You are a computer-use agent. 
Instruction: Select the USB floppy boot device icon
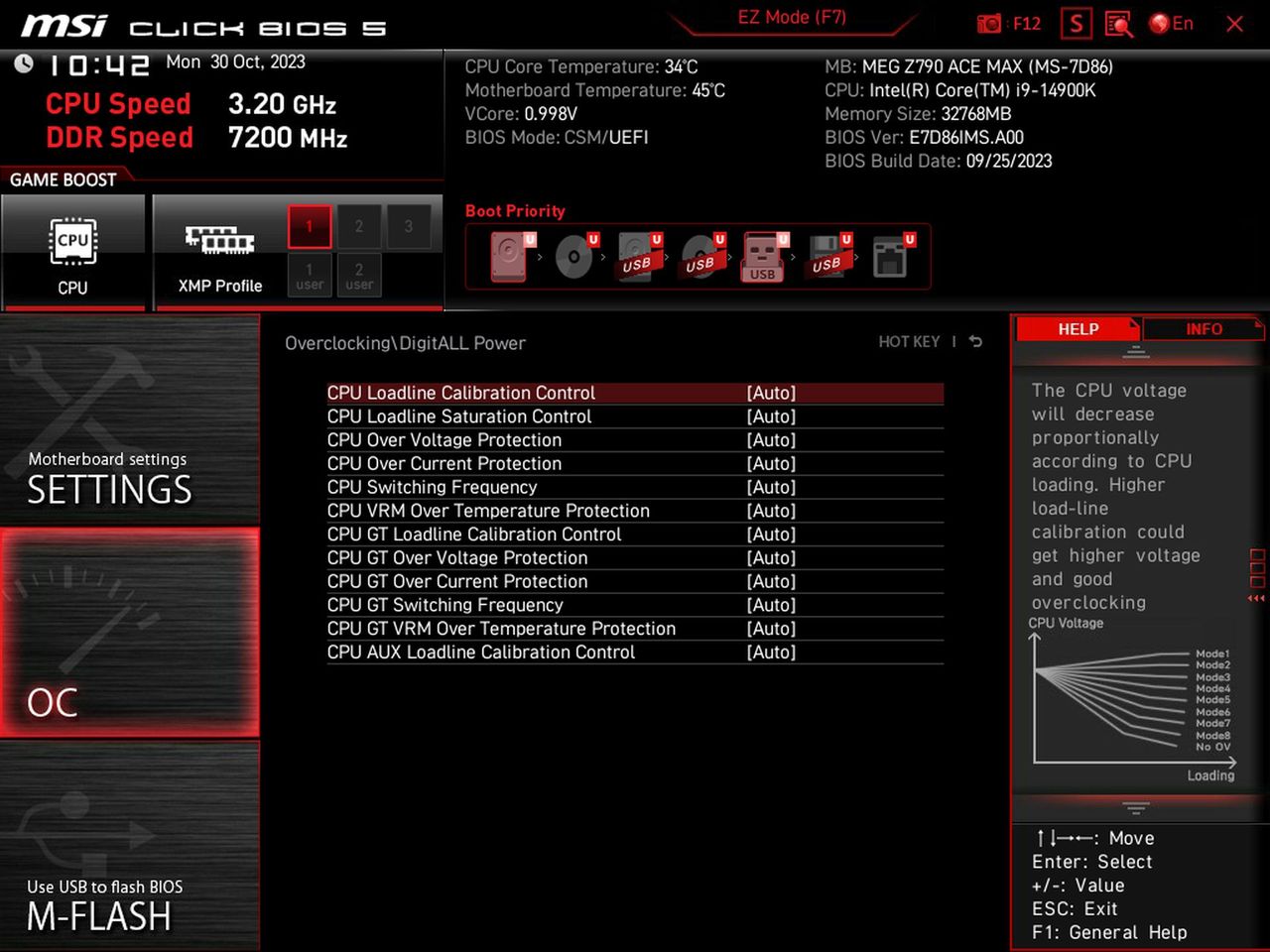(x=828, y=257)
